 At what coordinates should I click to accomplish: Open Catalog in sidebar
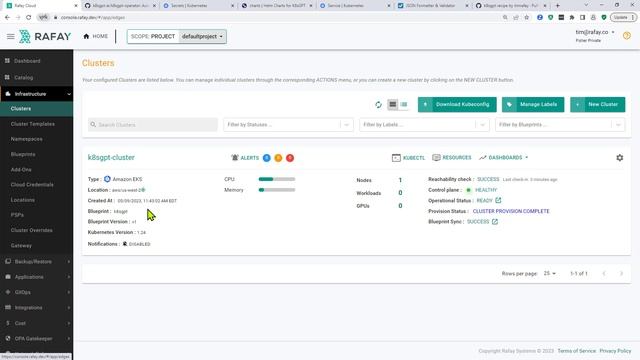coord(24,78)
